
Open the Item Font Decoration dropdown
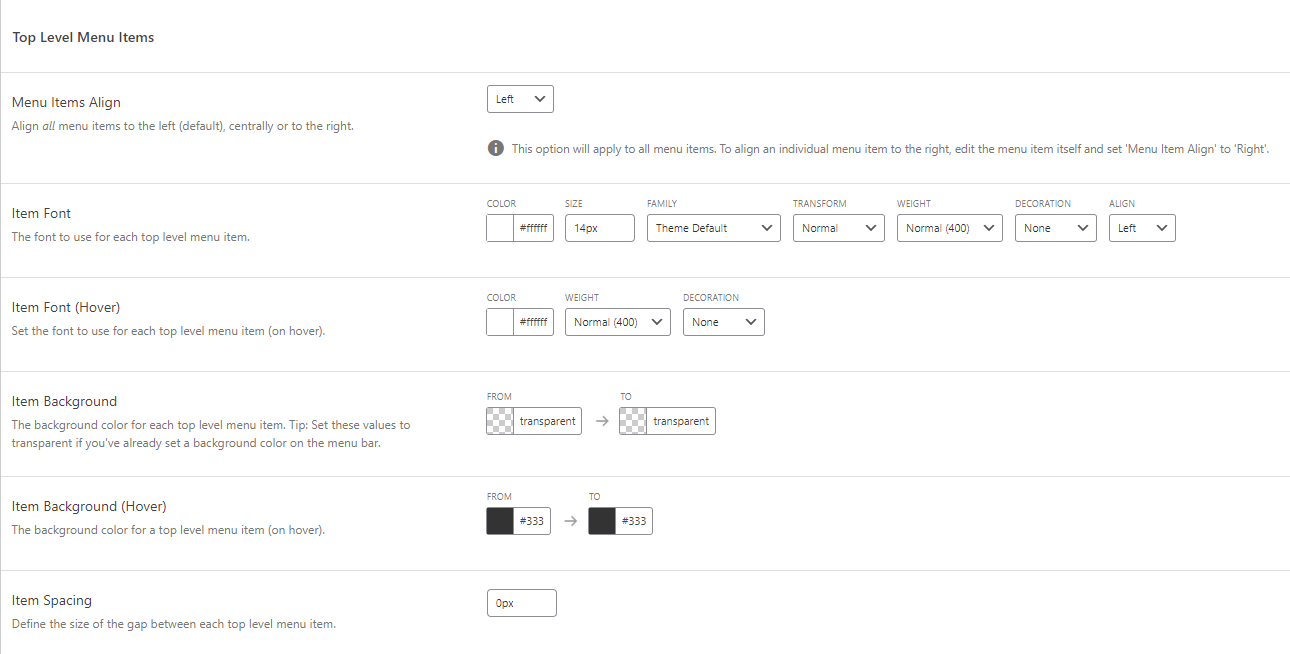[1055, 227]
